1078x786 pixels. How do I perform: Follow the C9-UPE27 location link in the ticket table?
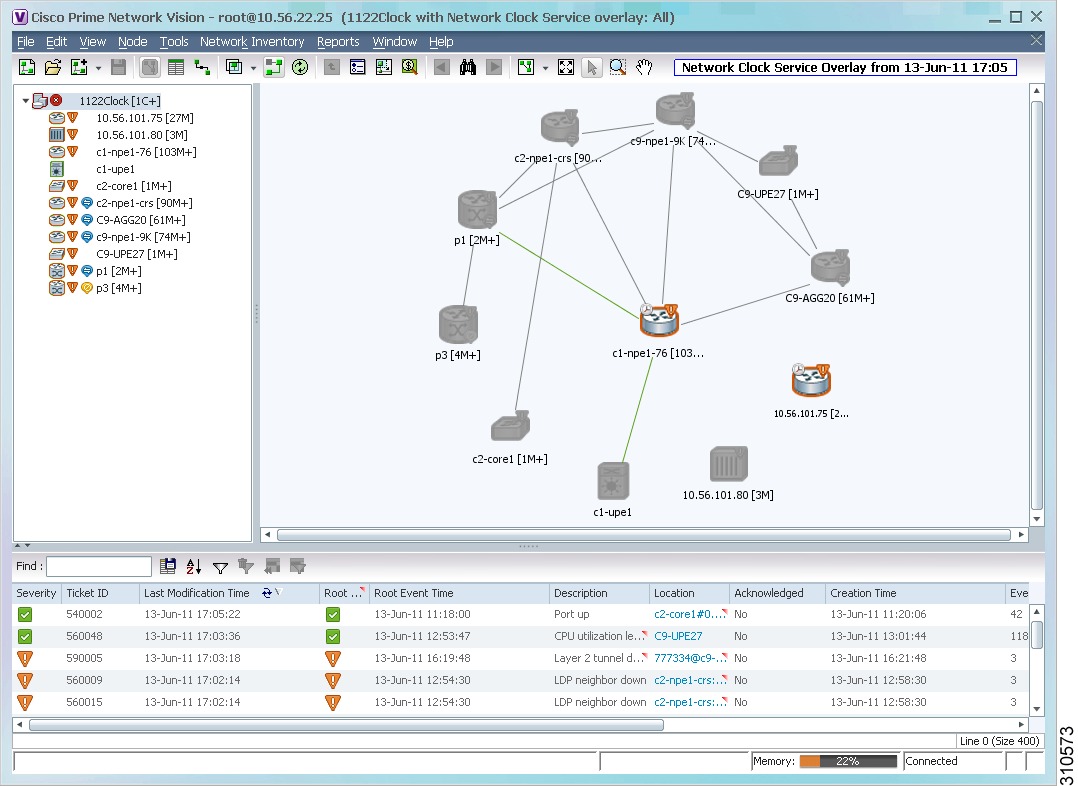coord(679,636)
